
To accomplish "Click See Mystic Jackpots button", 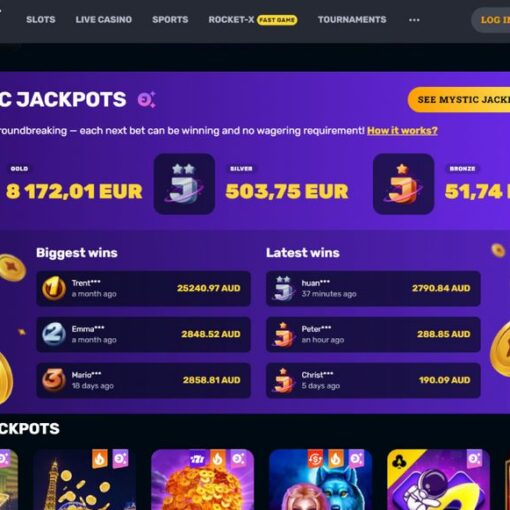I will (x=459, y=100).
